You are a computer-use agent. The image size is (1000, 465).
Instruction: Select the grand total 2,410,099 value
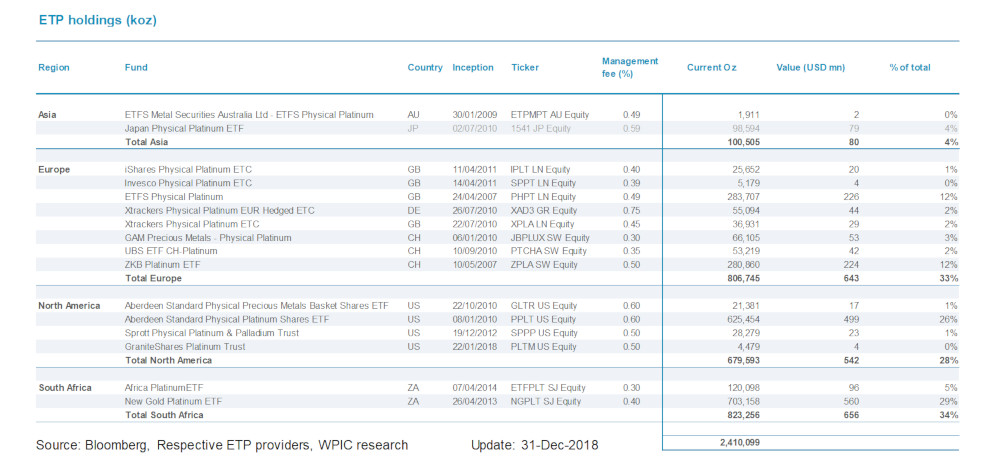click(739, 441)
